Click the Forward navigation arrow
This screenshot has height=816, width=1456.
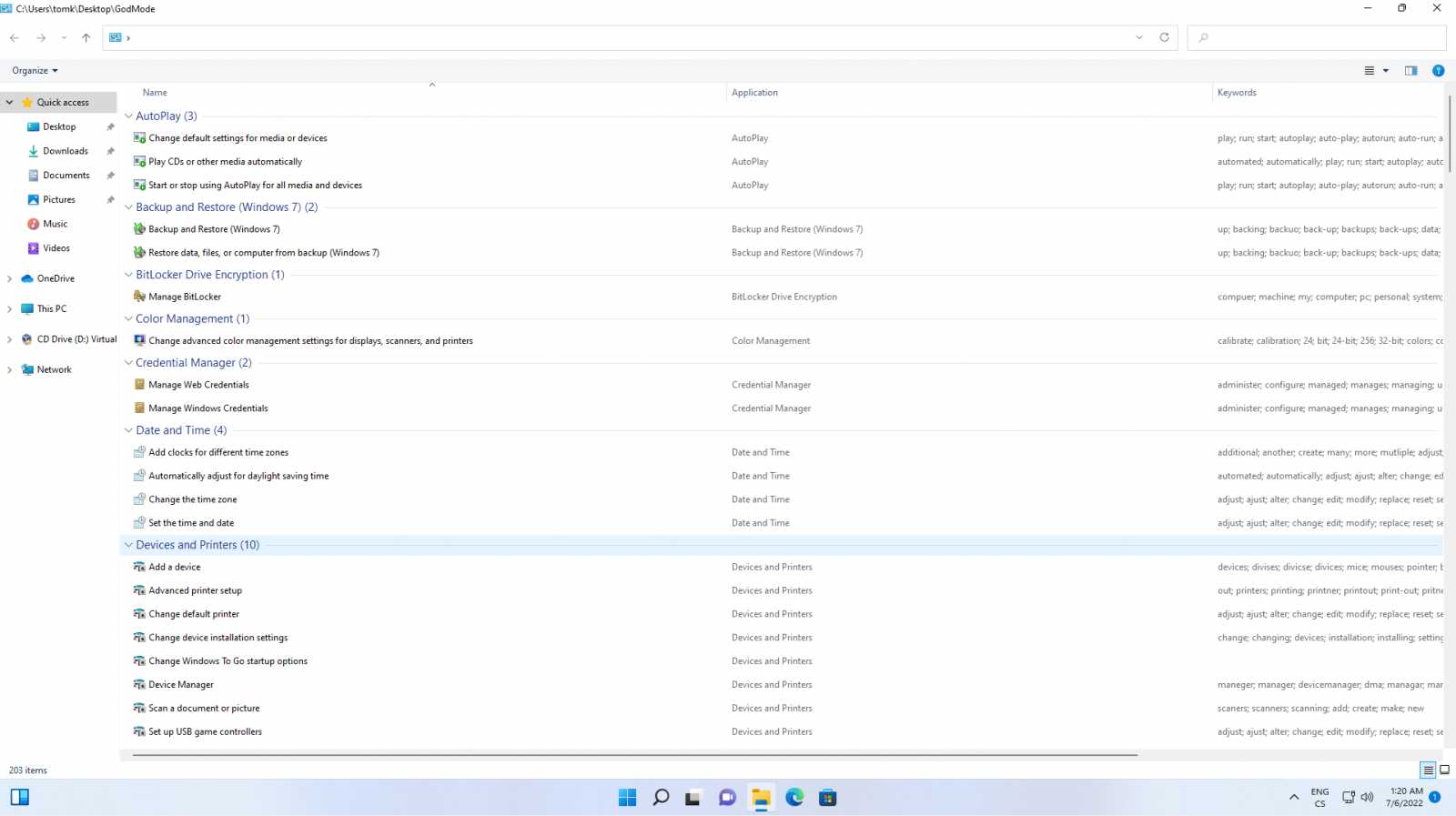pos(41,37)
